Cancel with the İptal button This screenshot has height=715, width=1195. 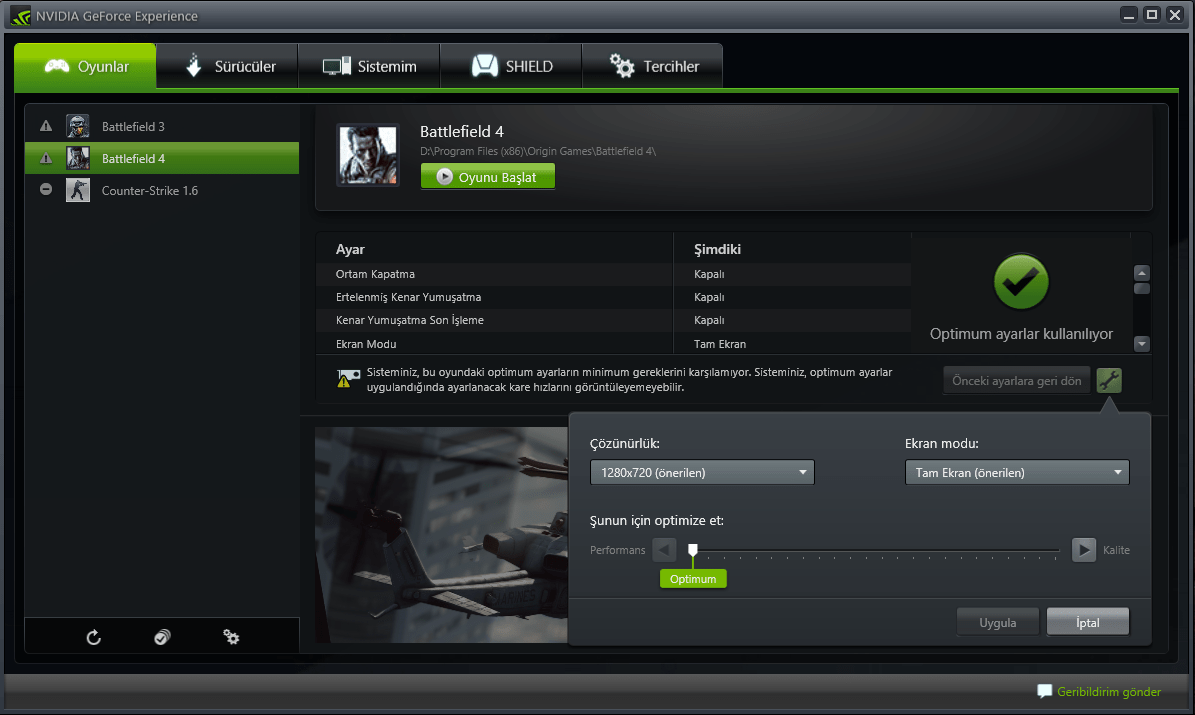click(x=1088, y=622)
